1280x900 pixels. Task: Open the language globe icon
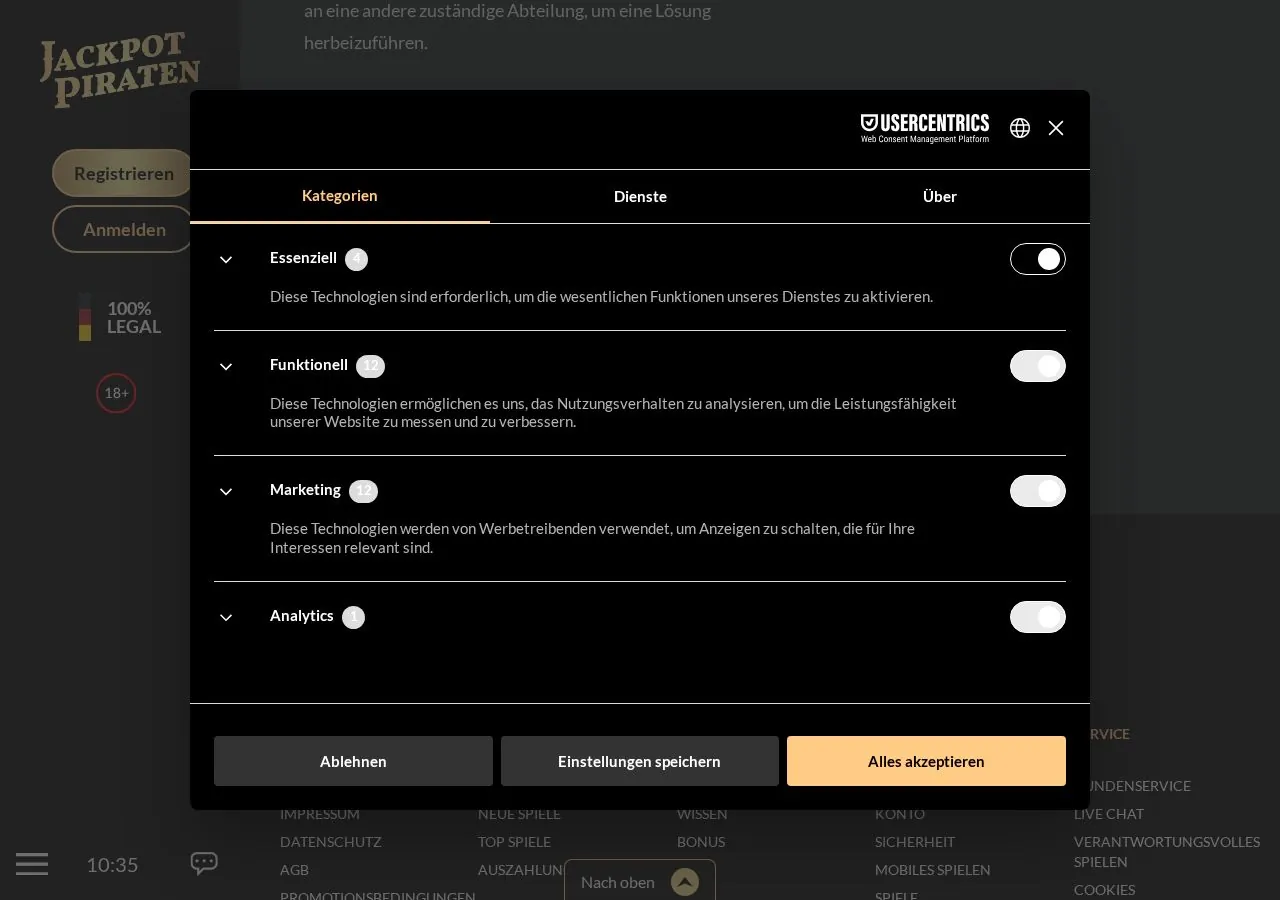click(x=1020, y=128)
